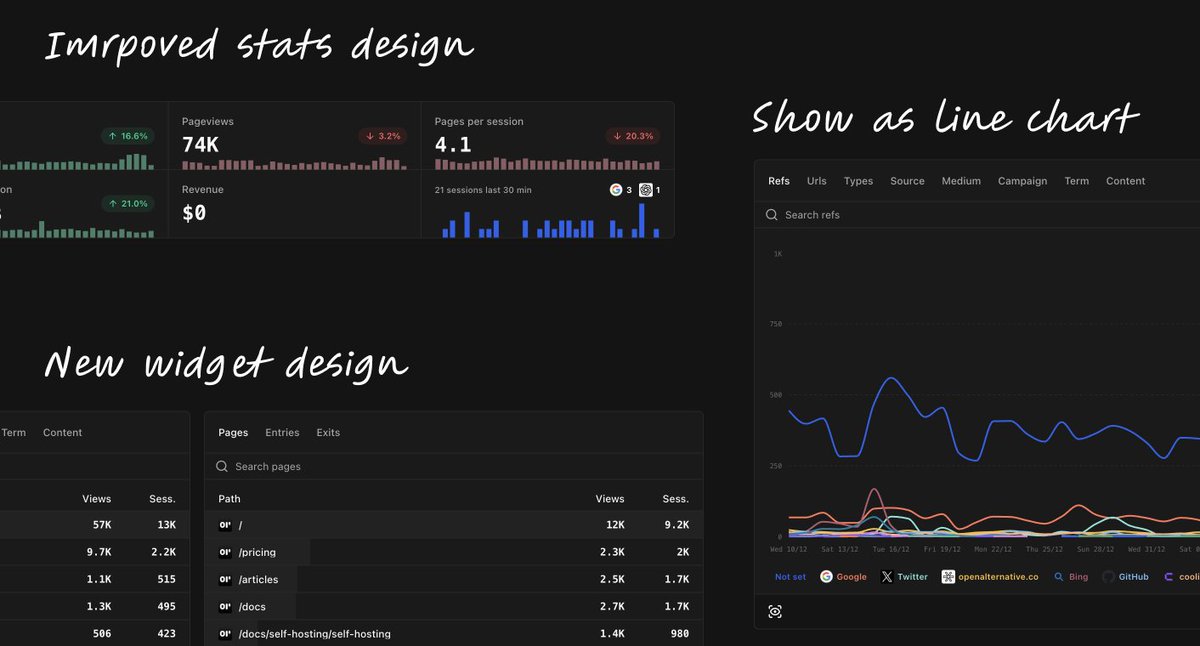Click the 9.7K views cell
The image size is (1200, 646).
98,552
